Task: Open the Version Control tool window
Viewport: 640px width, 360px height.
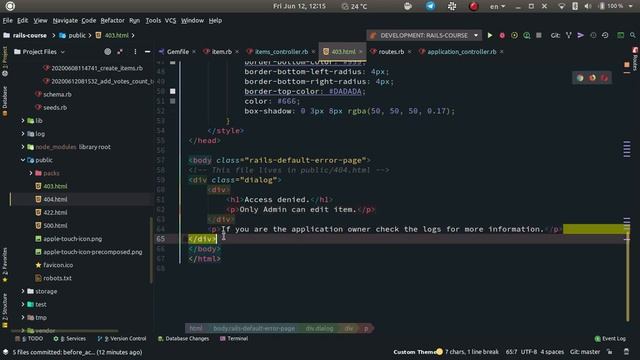Action: point(122,338)
